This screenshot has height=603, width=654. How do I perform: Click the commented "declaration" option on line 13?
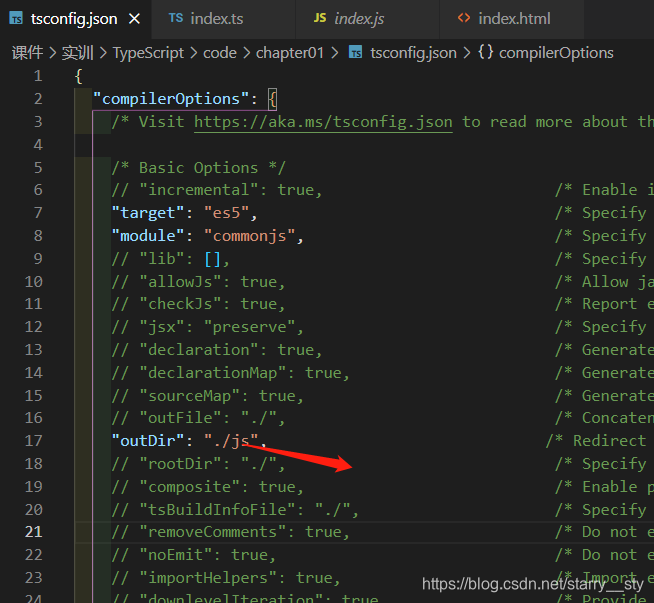coord(217,350)
